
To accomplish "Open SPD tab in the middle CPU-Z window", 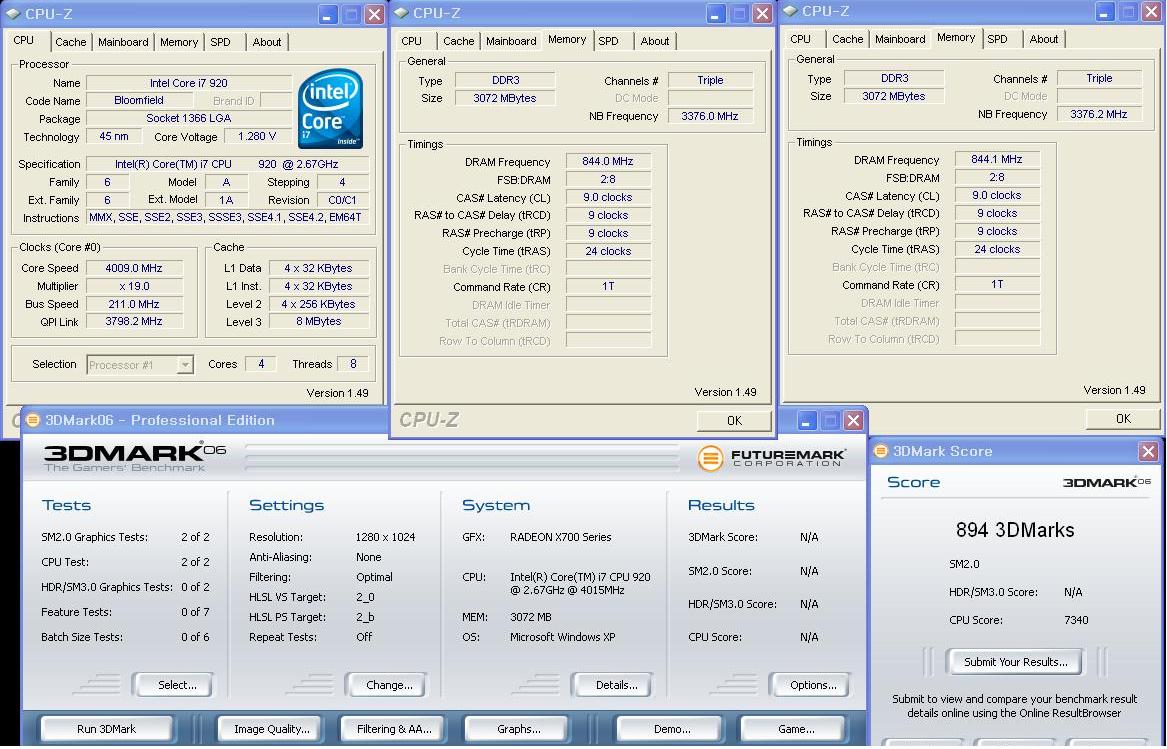I will click(609, 41).
